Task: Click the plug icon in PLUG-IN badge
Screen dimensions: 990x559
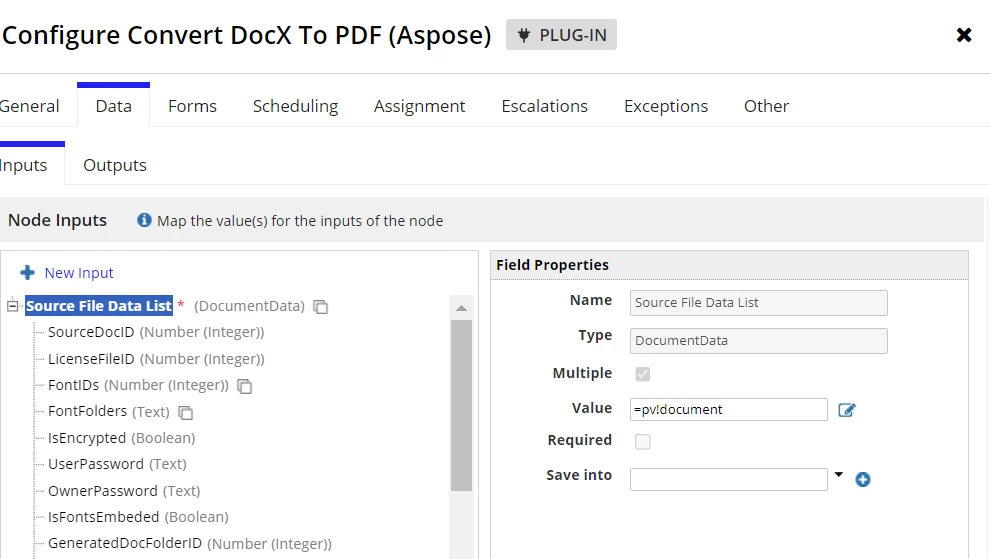Action: pos(523,35)
